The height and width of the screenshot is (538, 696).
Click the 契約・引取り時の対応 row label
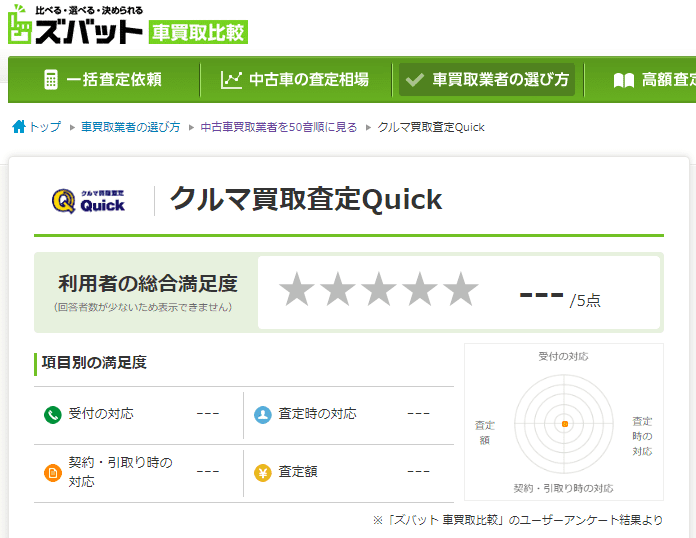click(x=120, y=472)
